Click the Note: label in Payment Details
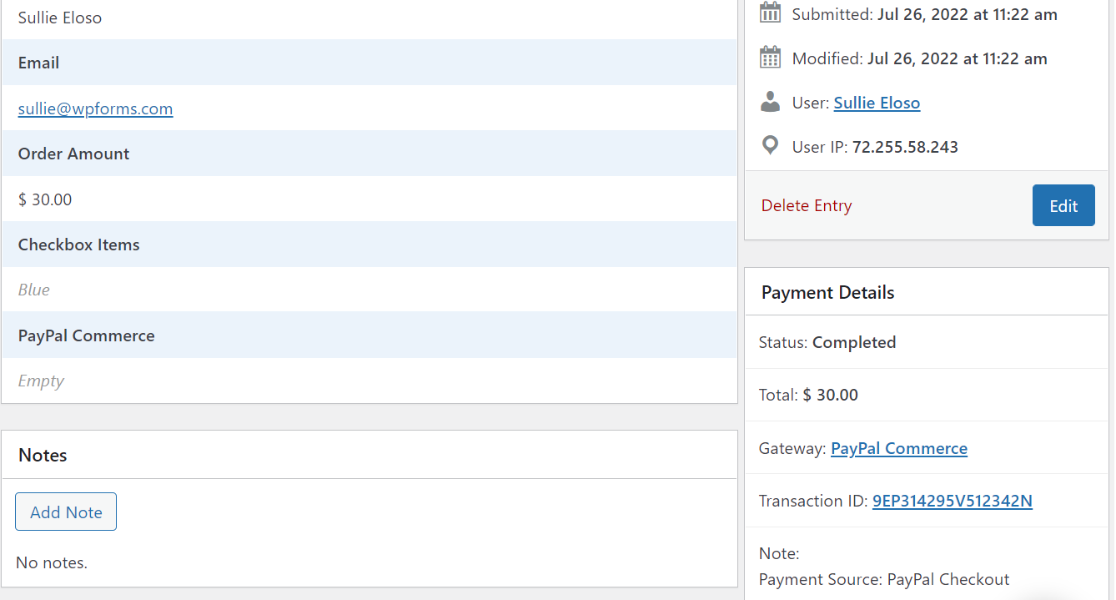 779,553
